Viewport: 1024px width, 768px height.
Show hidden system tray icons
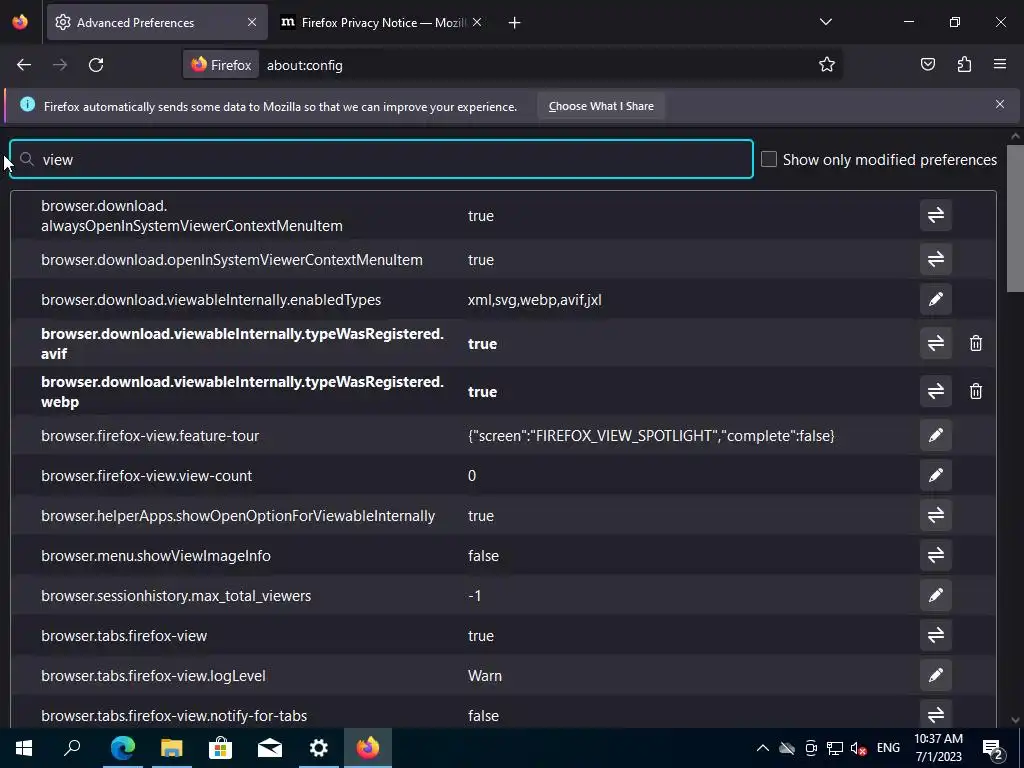tap(762, 748)
